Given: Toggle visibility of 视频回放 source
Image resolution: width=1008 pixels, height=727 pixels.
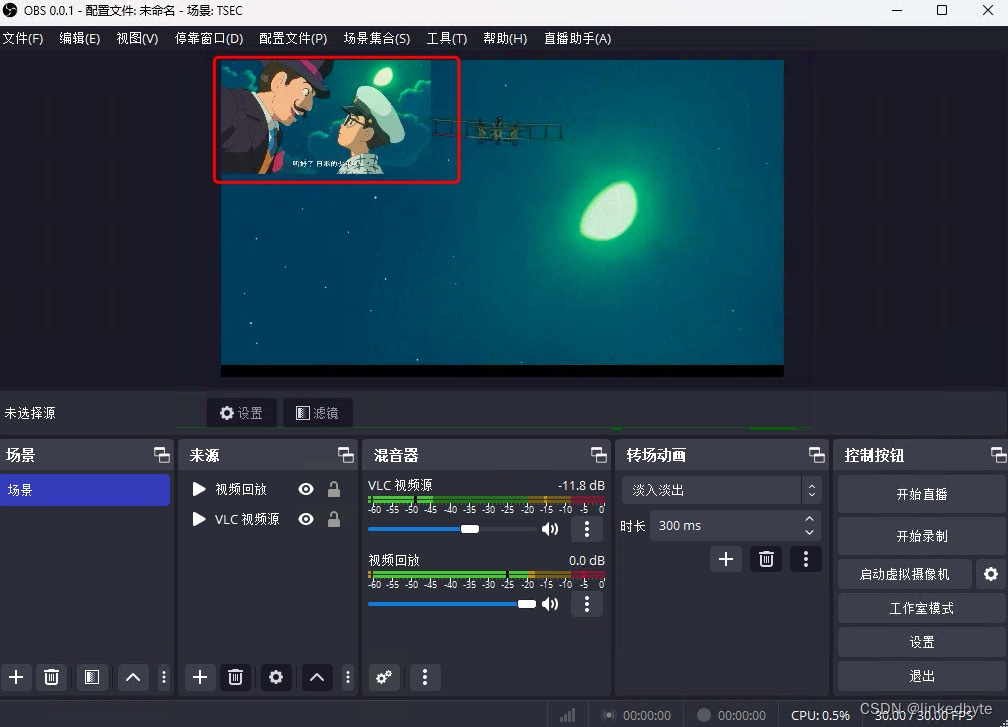Looking at the screenshot, I should point(306,489).
